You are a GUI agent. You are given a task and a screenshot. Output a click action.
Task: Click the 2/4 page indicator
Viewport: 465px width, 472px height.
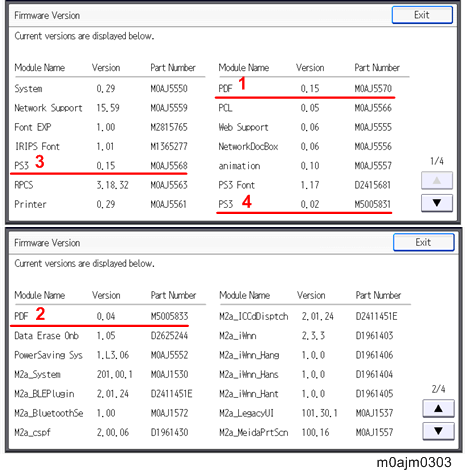click(439, 389)
